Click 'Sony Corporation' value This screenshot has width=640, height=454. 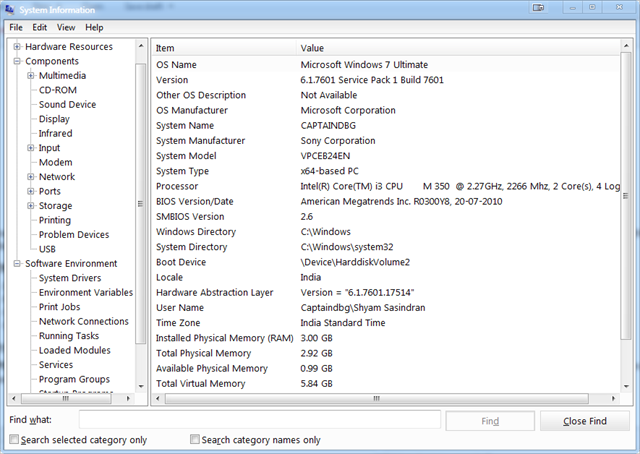pos(338,141)
